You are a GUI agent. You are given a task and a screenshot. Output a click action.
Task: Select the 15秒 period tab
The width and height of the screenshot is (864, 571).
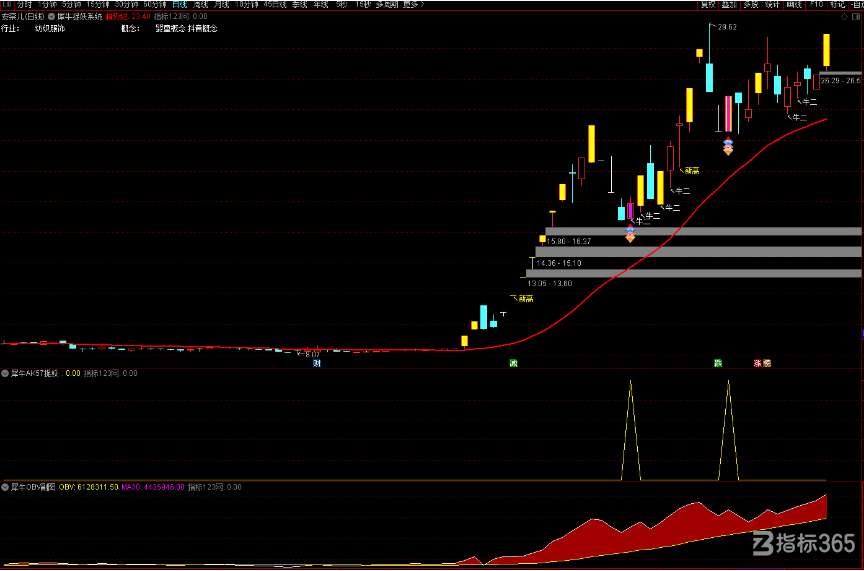click(x=363, y=4)
